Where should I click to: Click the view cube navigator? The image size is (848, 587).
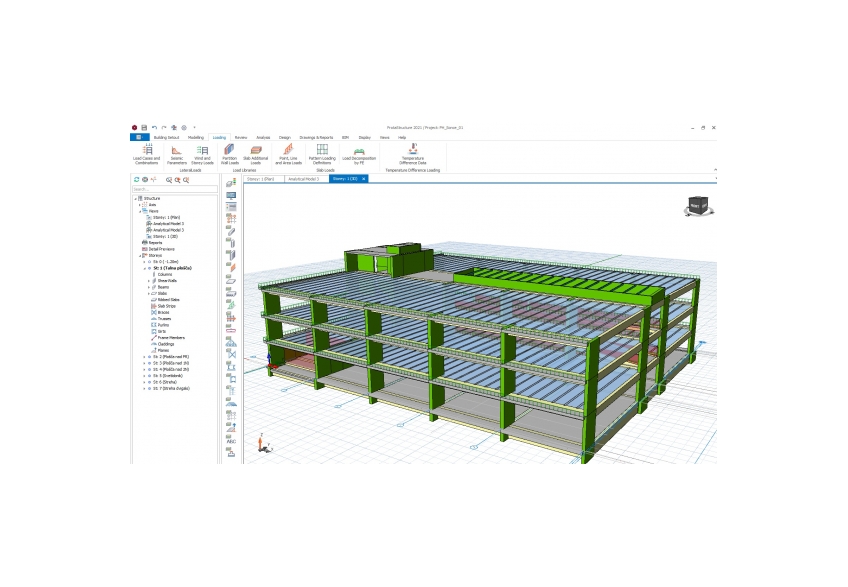(x=696, y=205)
